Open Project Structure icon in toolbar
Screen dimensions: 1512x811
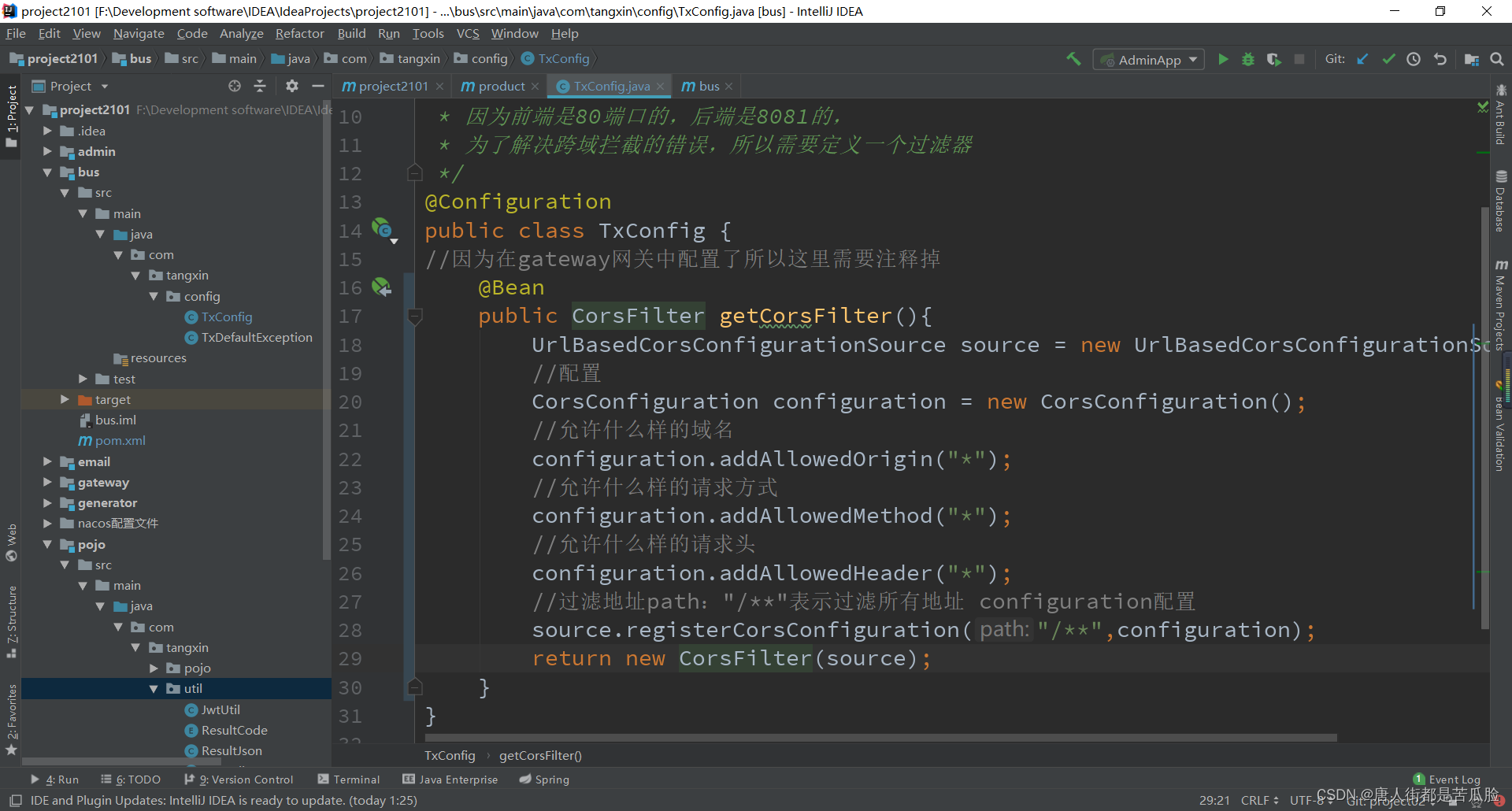pyautogui.click(x=1471, y=59)
